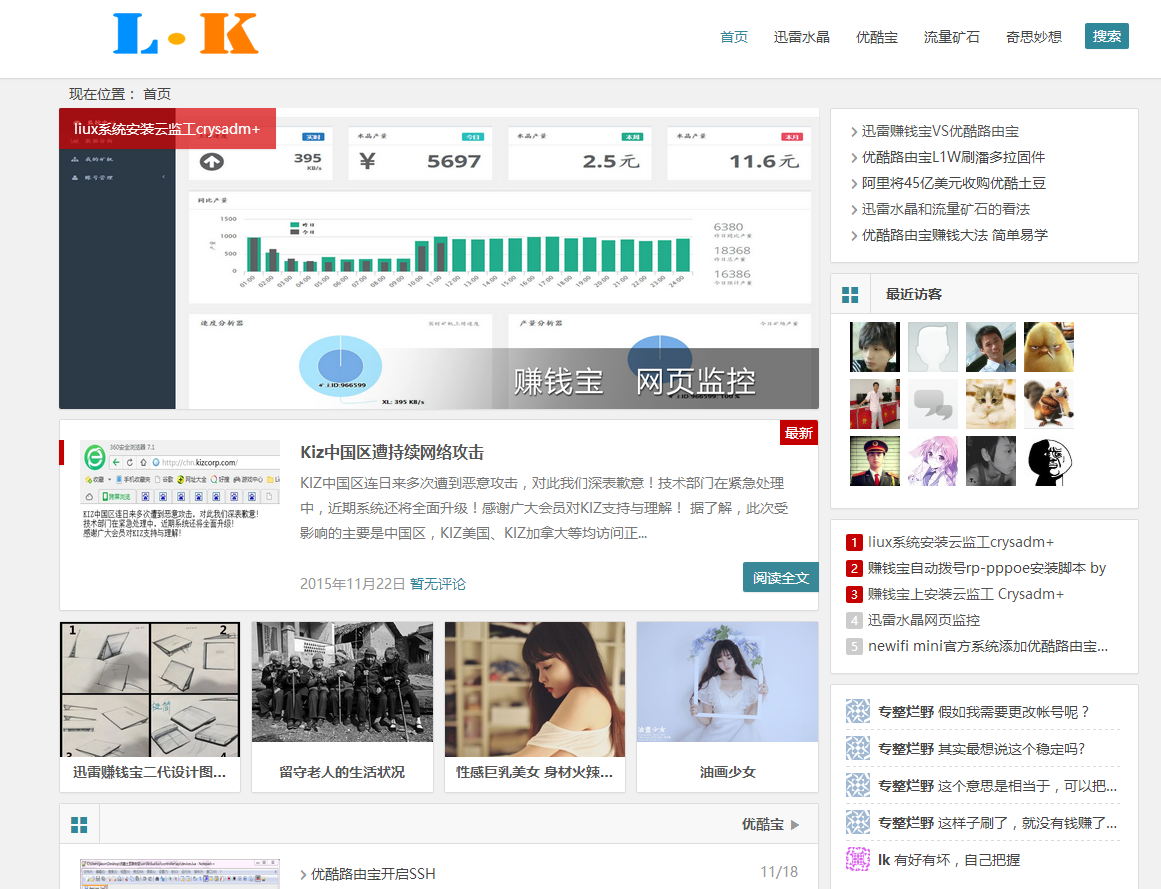Click the grey speech bubbles visitor avatar
Viewport: 1161px width, 889px height.
point(932,404)
